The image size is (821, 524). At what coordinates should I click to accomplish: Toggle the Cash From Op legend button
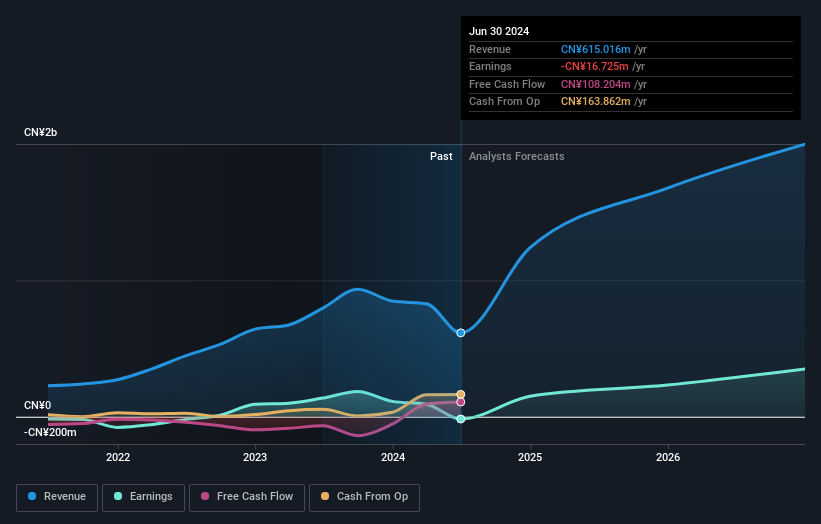tap(364, 497)
